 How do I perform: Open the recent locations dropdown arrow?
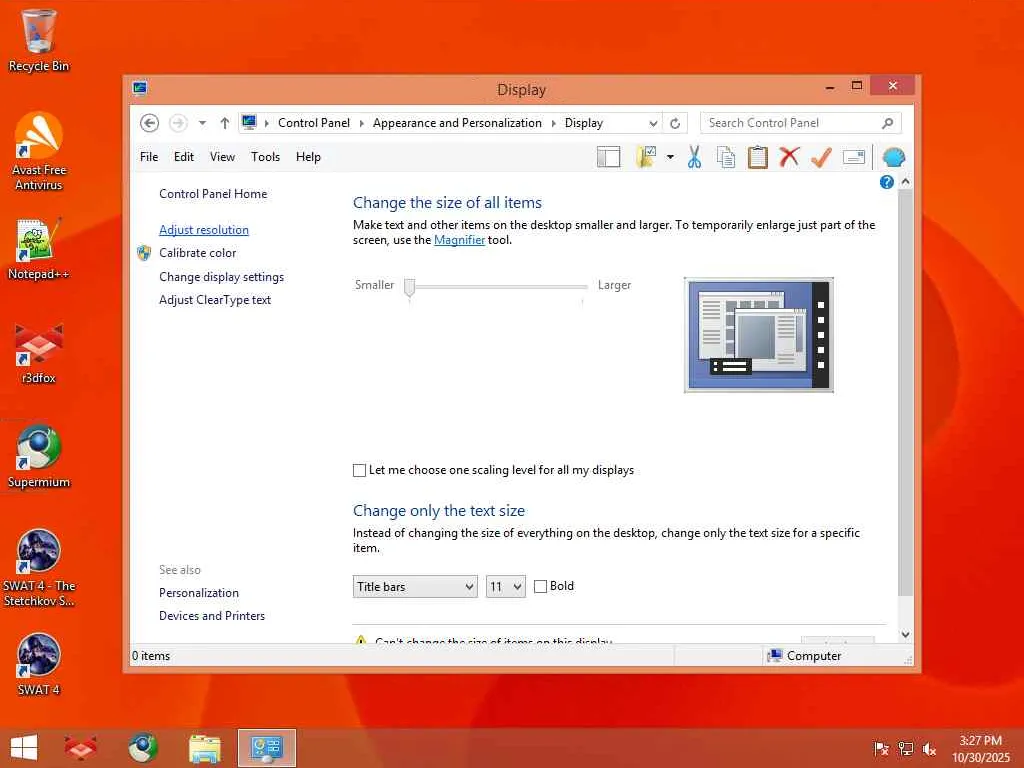(x=202, y=123)
